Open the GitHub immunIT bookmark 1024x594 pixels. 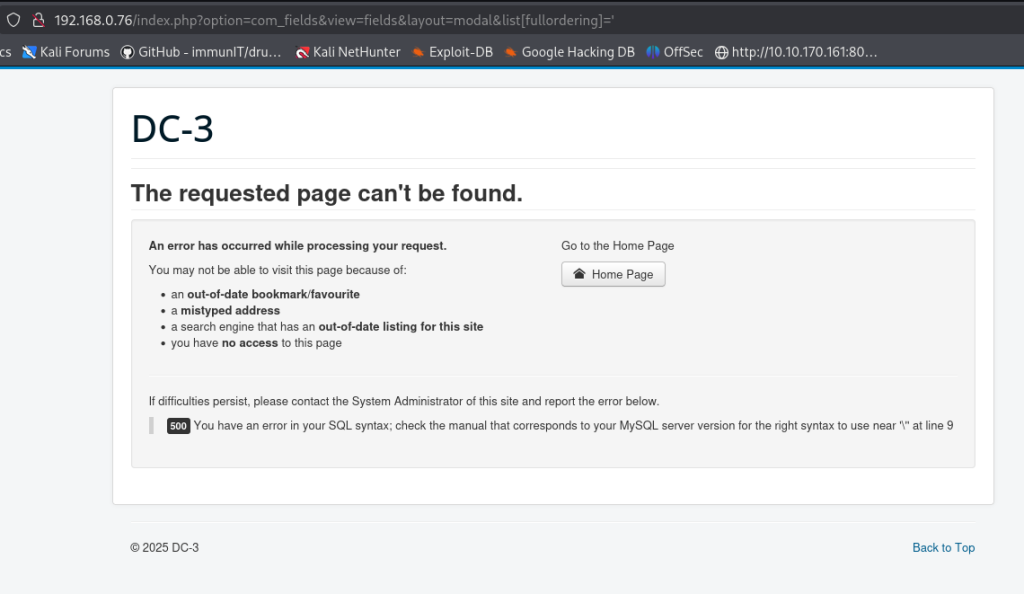(201, 52)
